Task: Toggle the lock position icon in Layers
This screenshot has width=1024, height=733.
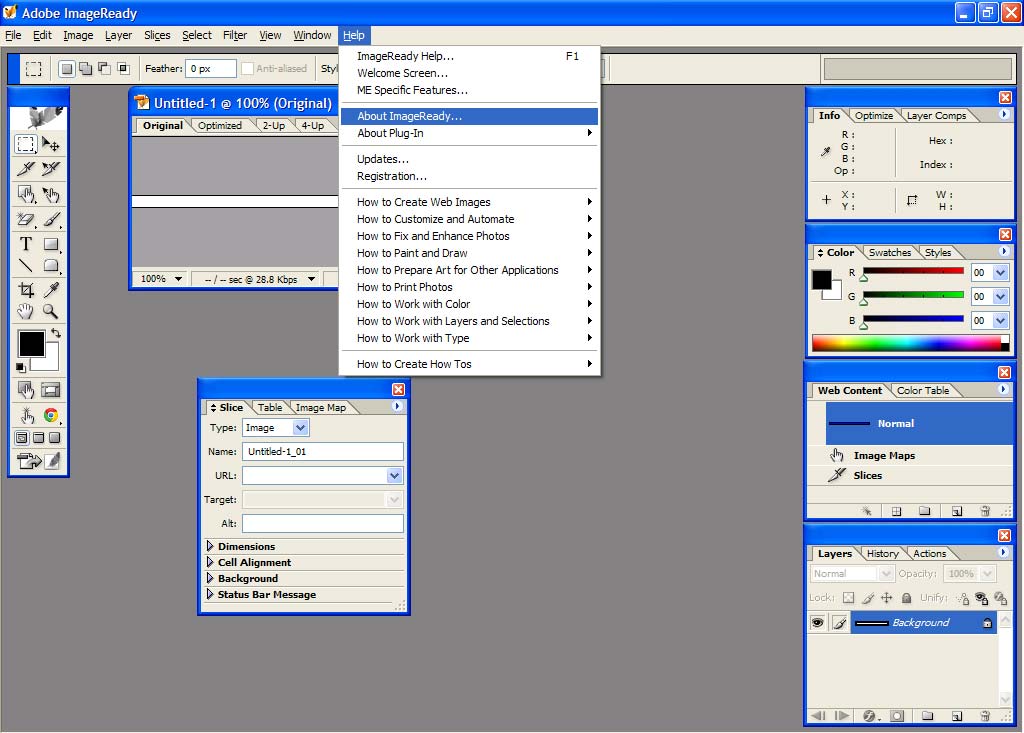Action: click(888, 598)
